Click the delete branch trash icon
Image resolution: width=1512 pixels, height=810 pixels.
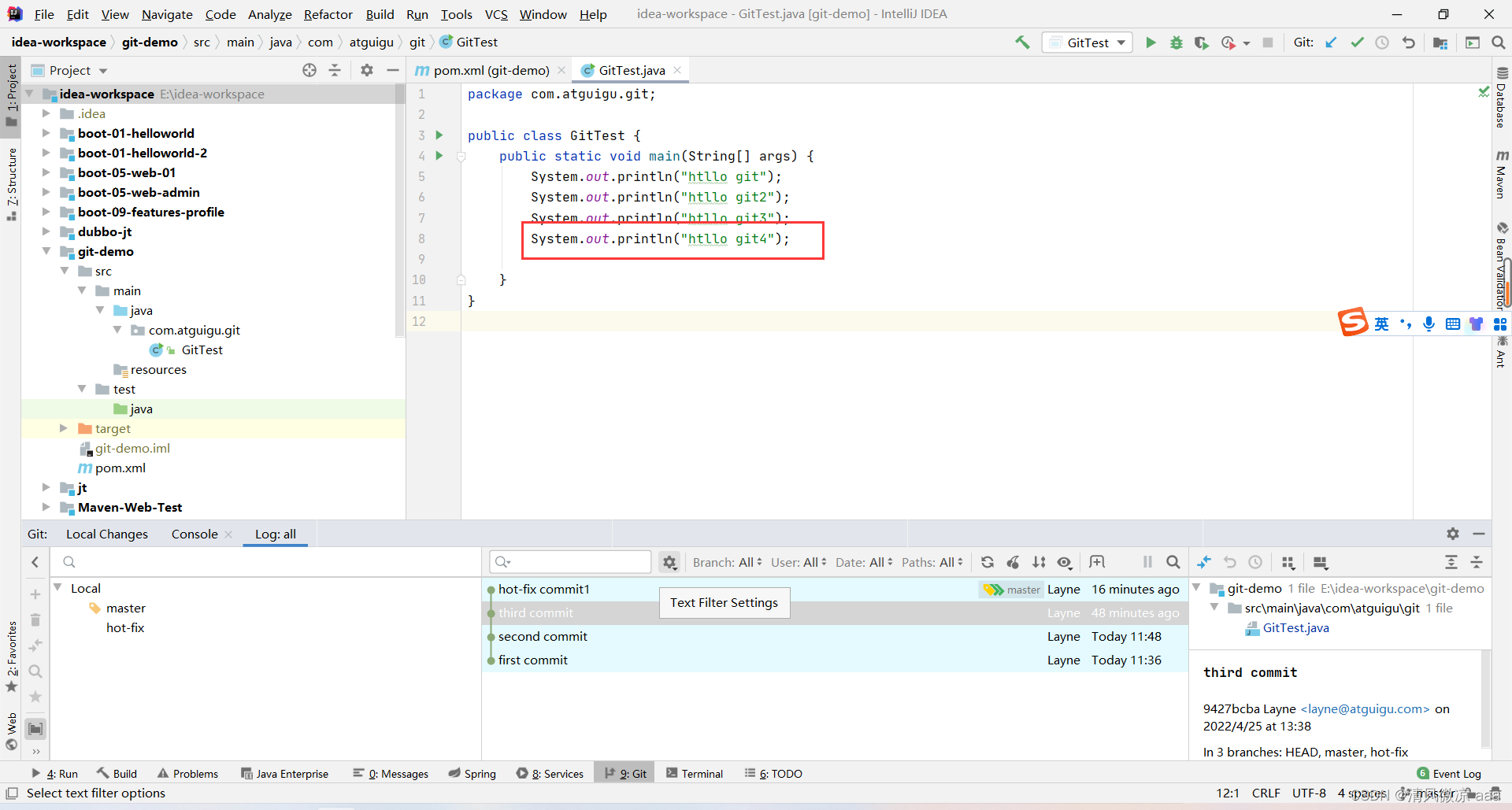coord(35,620)
